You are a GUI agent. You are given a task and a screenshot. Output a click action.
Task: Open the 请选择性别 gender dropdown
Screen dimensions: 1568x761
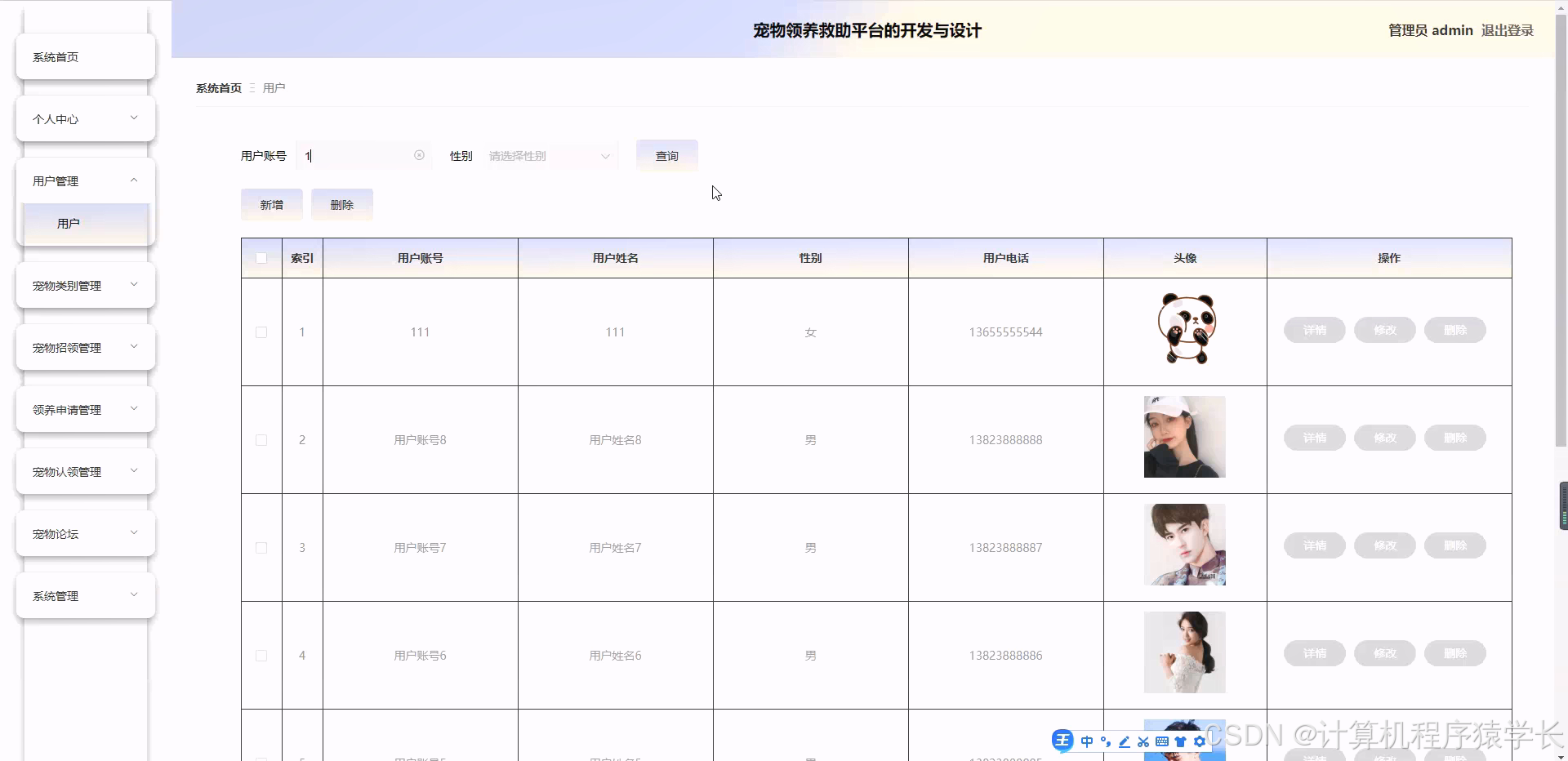point(549,155)
